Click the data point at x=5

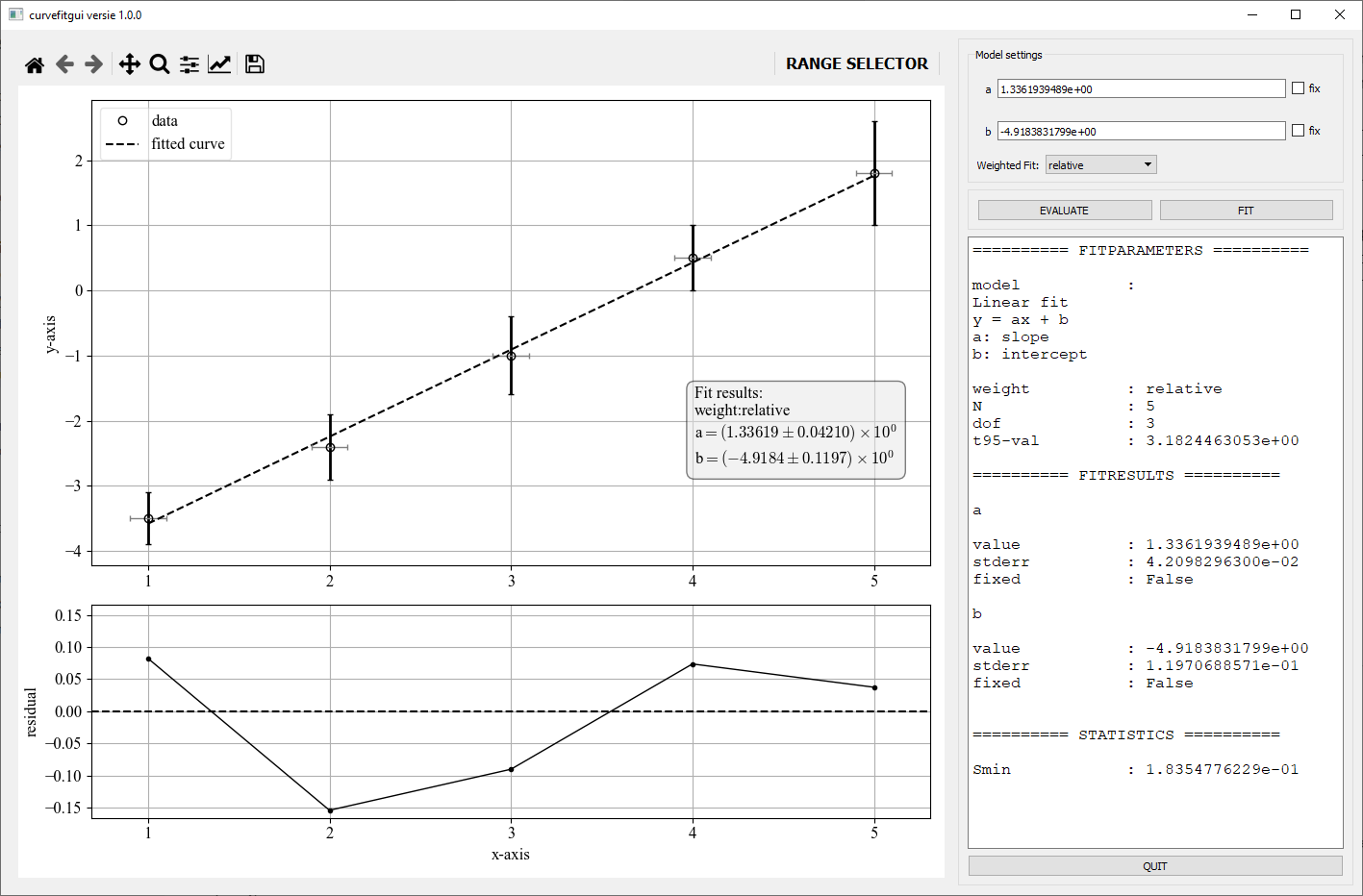pyautogui.click(x=874, y=174)
